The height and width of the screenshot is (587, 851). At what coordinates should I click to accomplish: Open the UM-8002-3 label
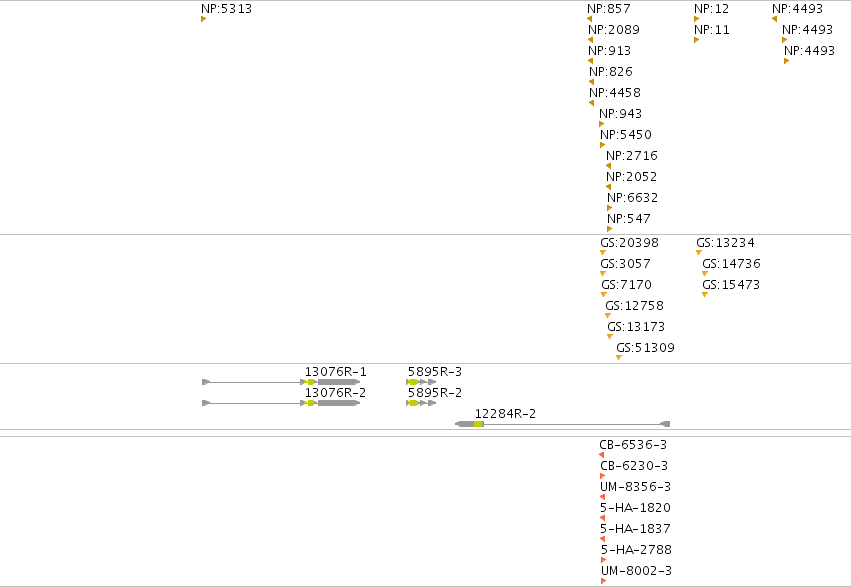[637, 571]
